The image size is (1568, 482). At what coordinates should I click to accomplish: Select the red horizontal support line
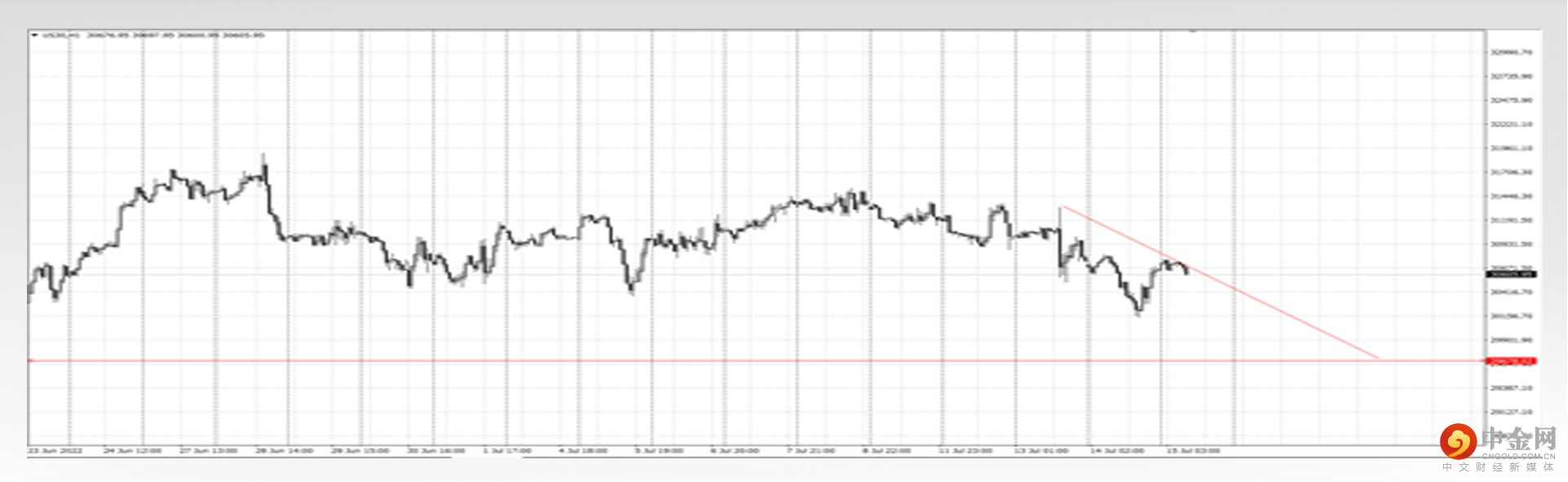point(755,360)
